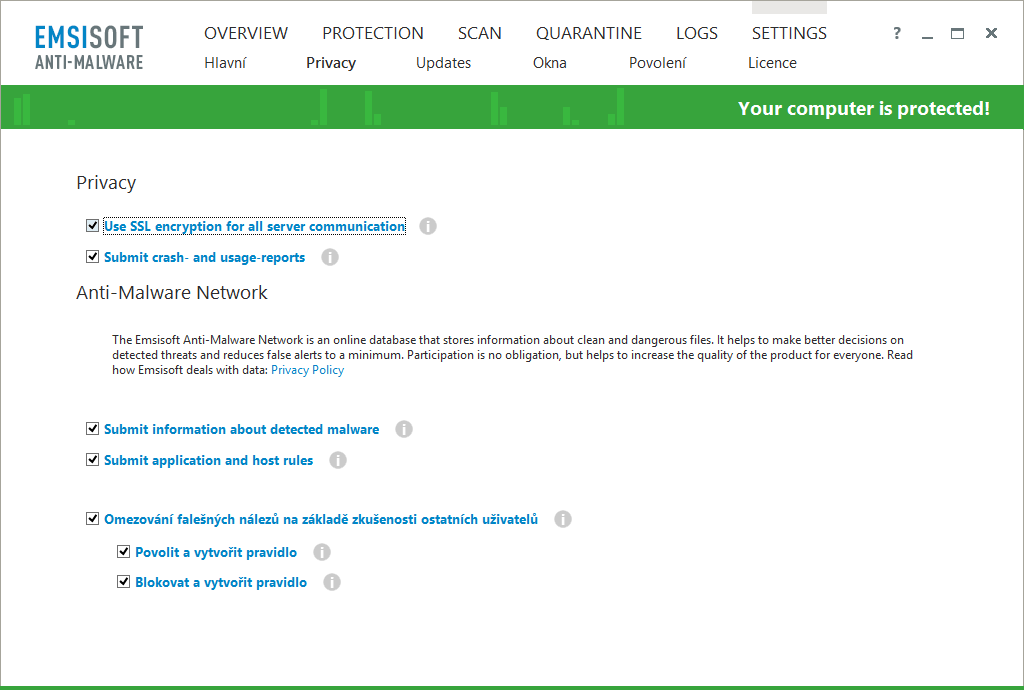
Task: Open the LOGS section
Action: 697,33
